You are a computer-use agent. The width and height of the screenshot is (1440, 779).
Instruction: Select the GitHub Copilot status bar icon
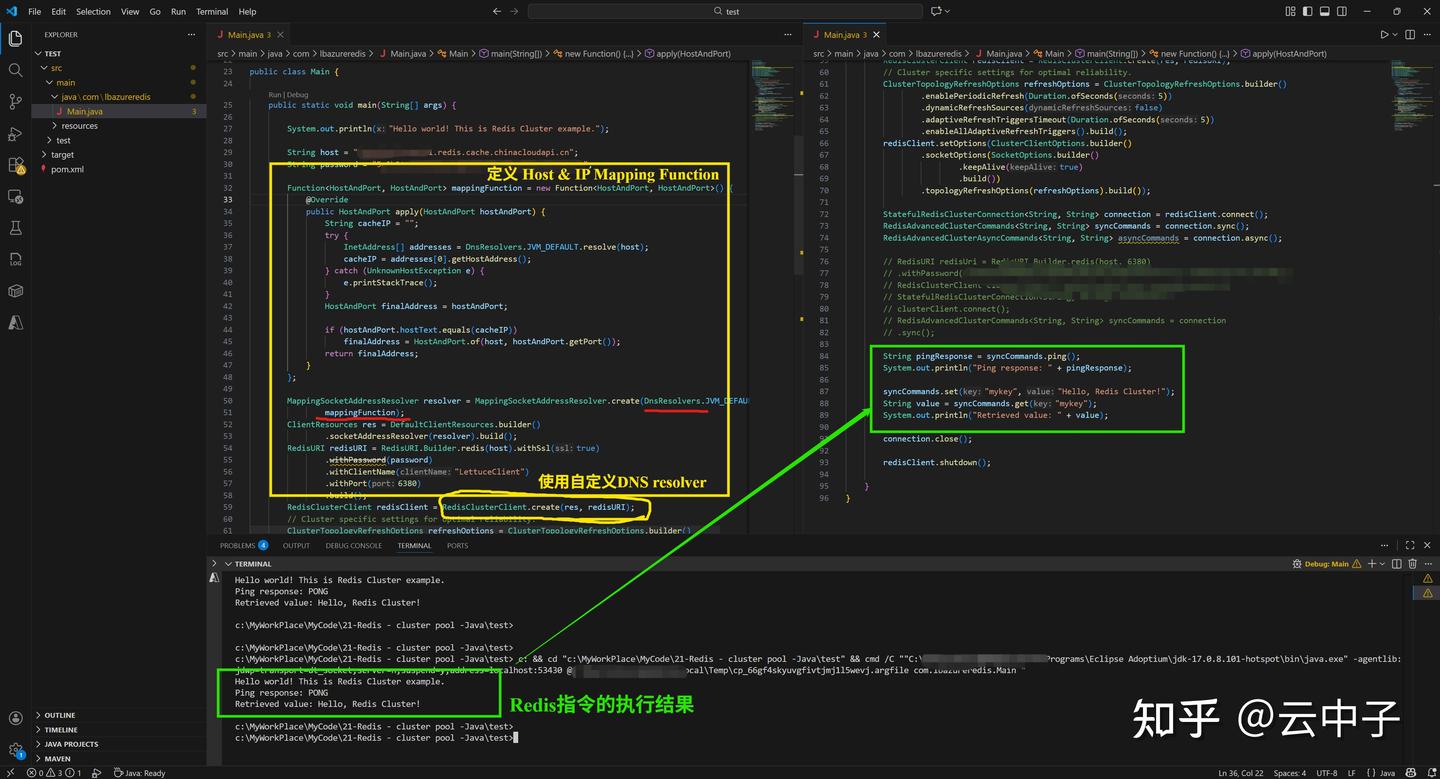(x=1411, y=772)
